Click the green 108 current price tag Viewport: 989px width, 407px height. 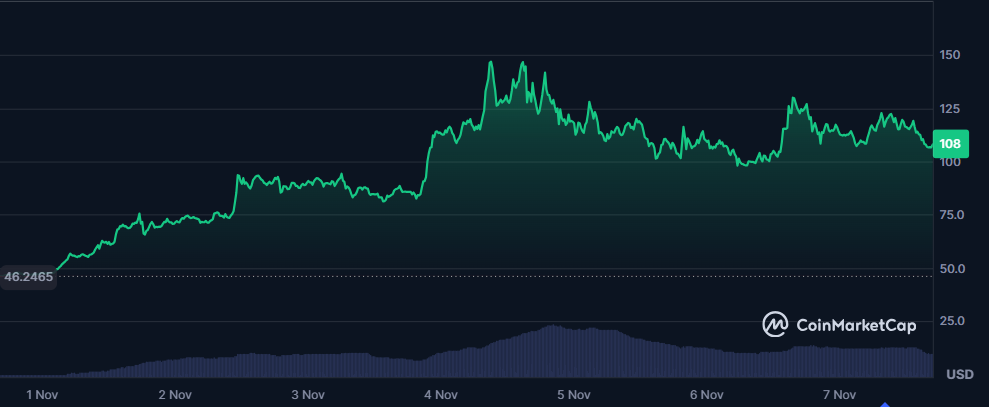(x=949, y=143)
